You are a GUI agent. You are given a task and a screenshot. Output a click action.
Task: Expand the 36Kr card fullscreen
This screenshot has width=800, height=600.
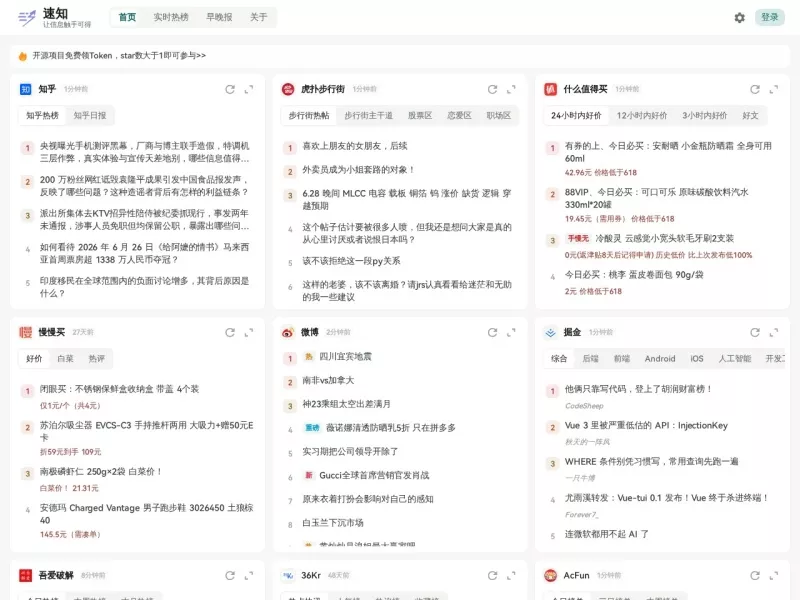[x=511, y=576]
